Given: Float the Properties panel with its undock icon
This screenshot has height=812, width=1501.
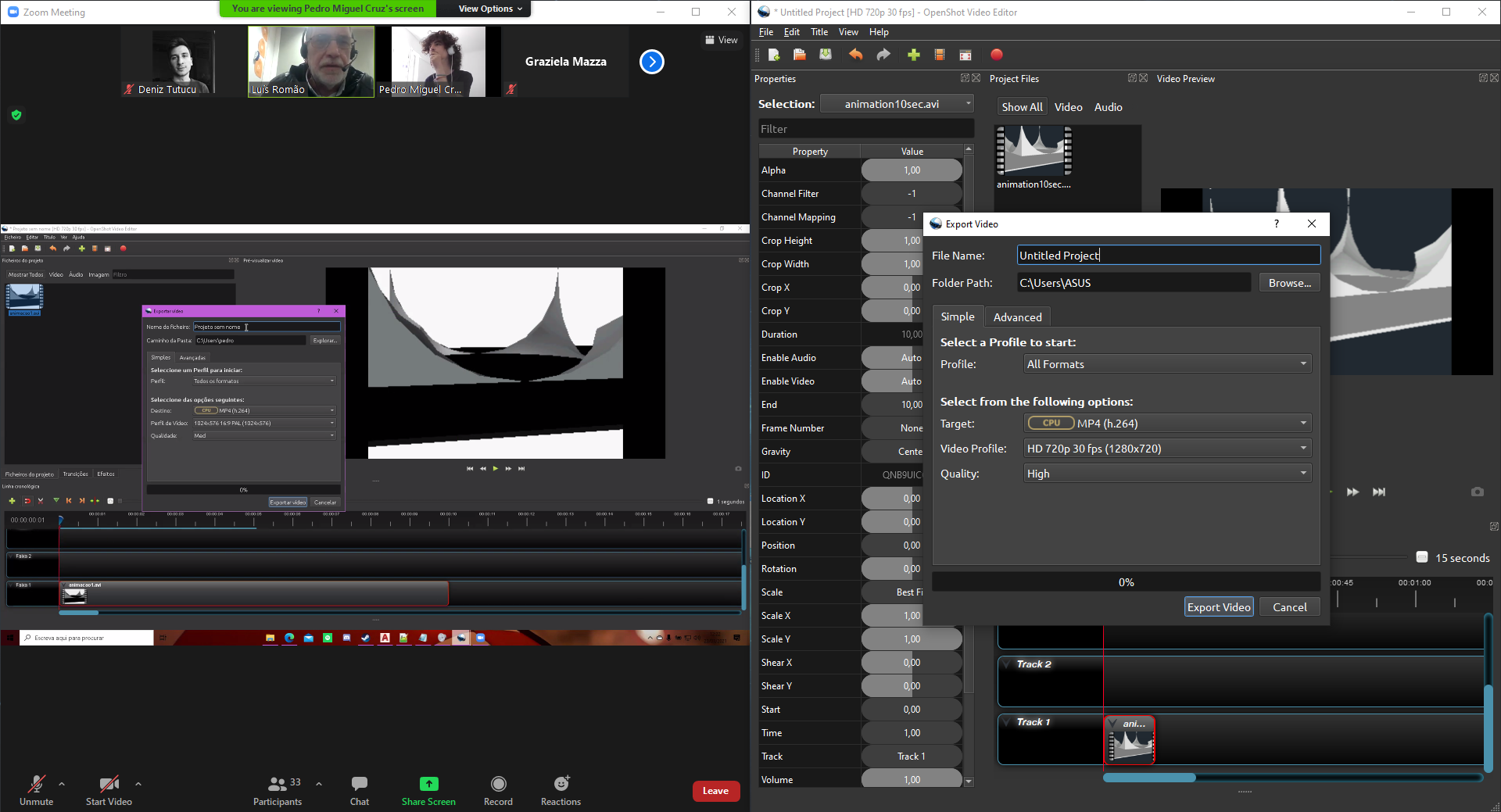Looking at the screenshot, I should [x=965, y=78].
